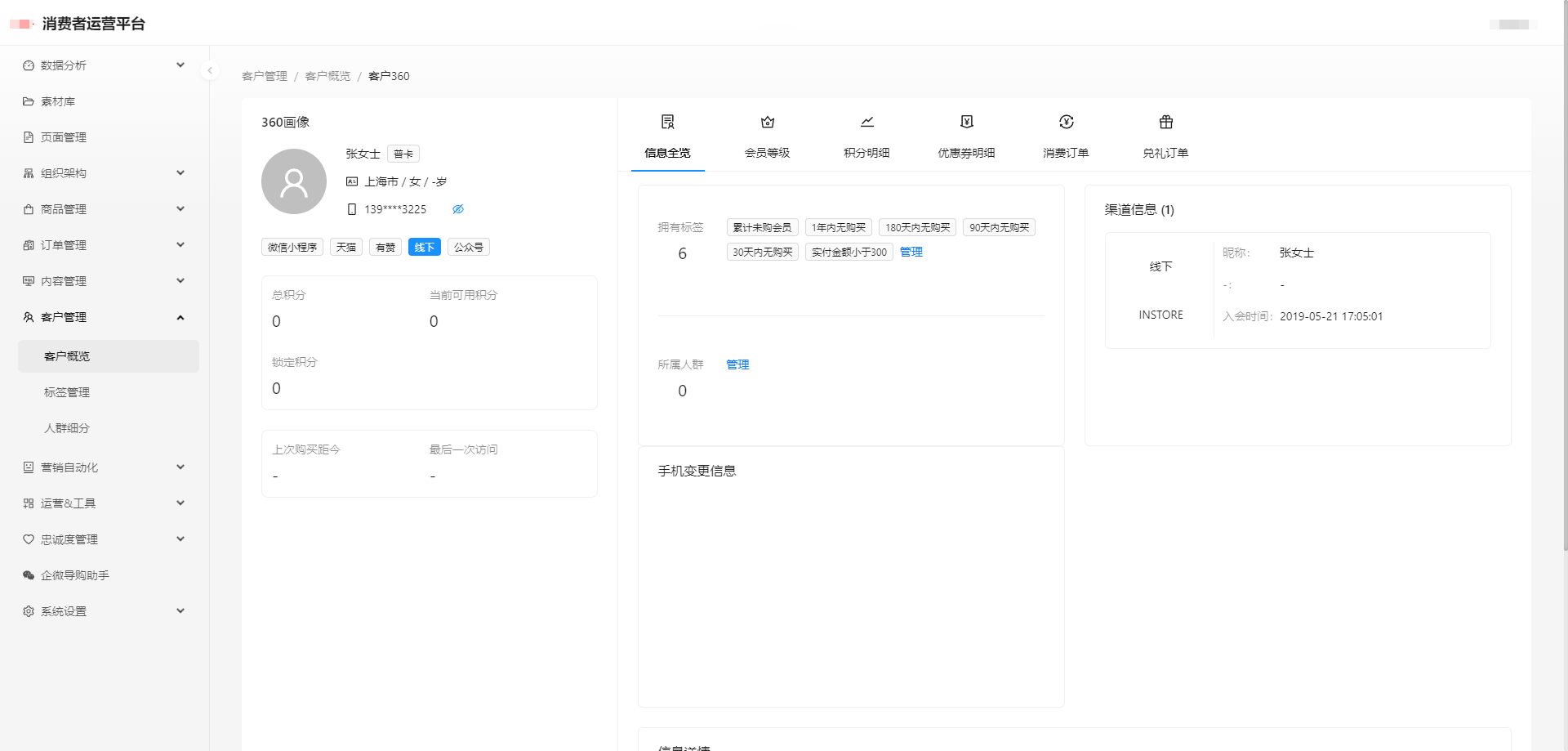Image resolution: width=1568 pixels, height=751 pixels.
Task: Click the 数据分析 sidebar icon
Action: 29,65
